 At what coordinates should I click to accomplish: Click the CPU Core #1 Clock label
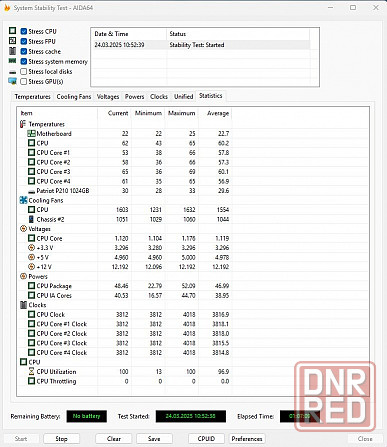pos(62,324)
